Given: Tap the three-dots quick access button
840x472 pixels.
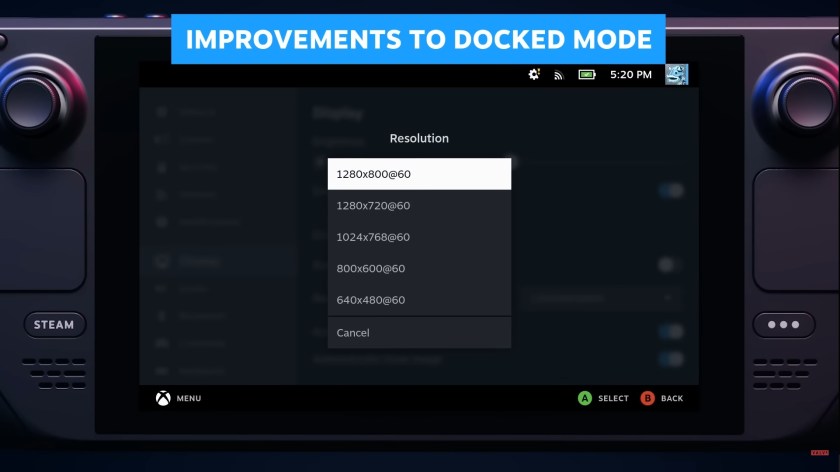Looking at the screenshot, I should [x=784, y=325].
